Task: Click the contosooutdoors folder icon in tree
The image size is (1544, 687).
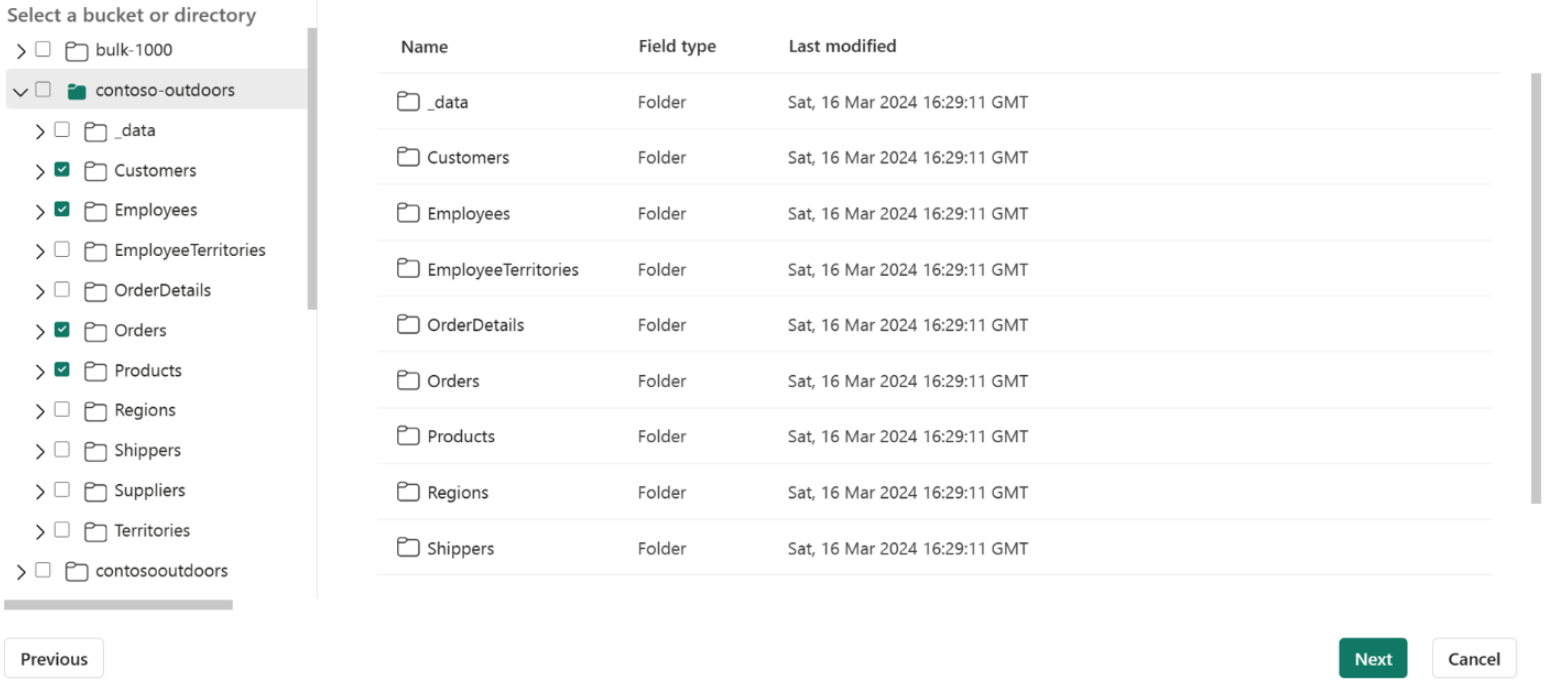Action: click(76, 571)
